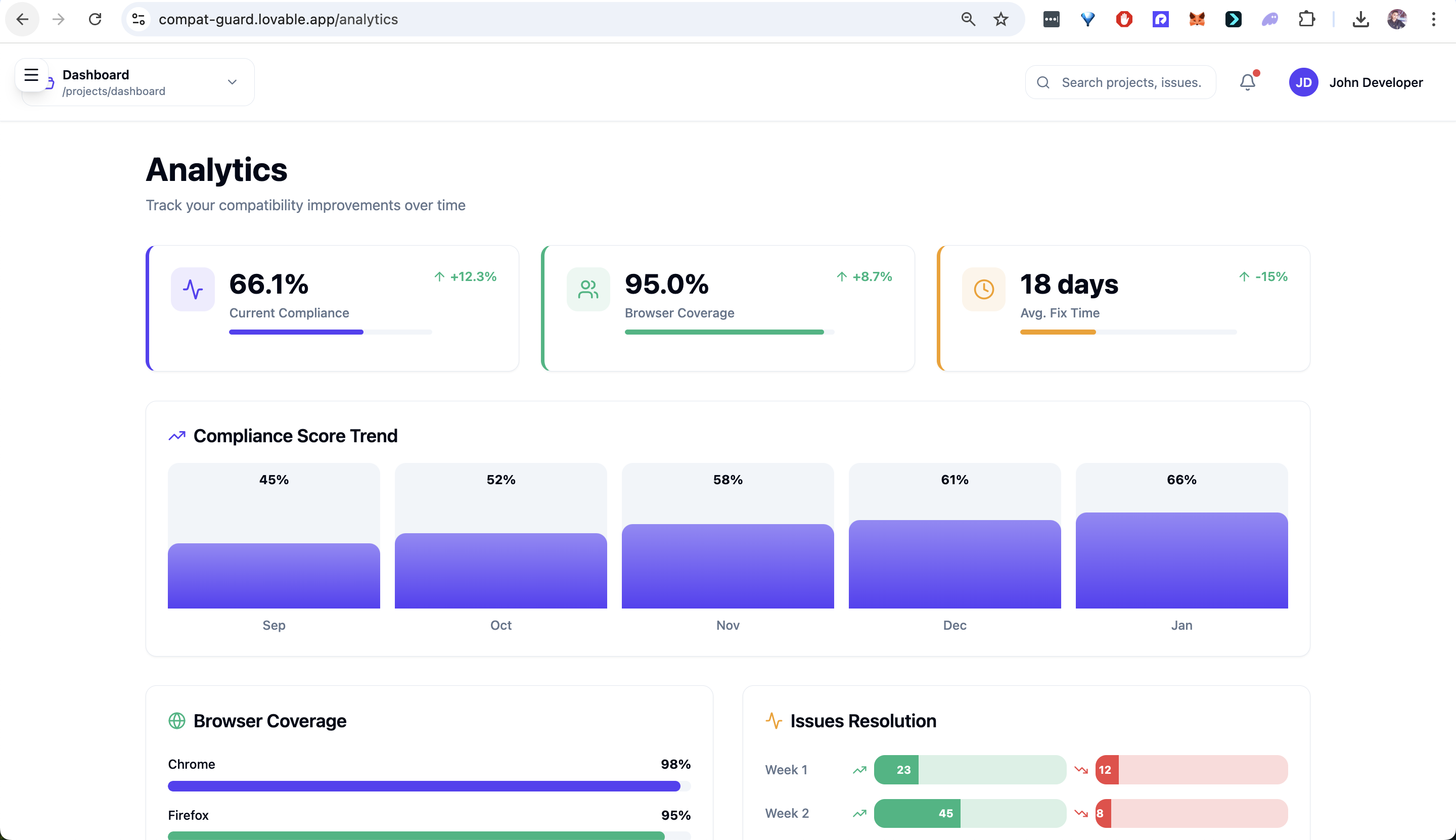Click the notifications bell icon
This screenshot has height=840, width=1456.
pyautogui.click(x=1247, y=82)
